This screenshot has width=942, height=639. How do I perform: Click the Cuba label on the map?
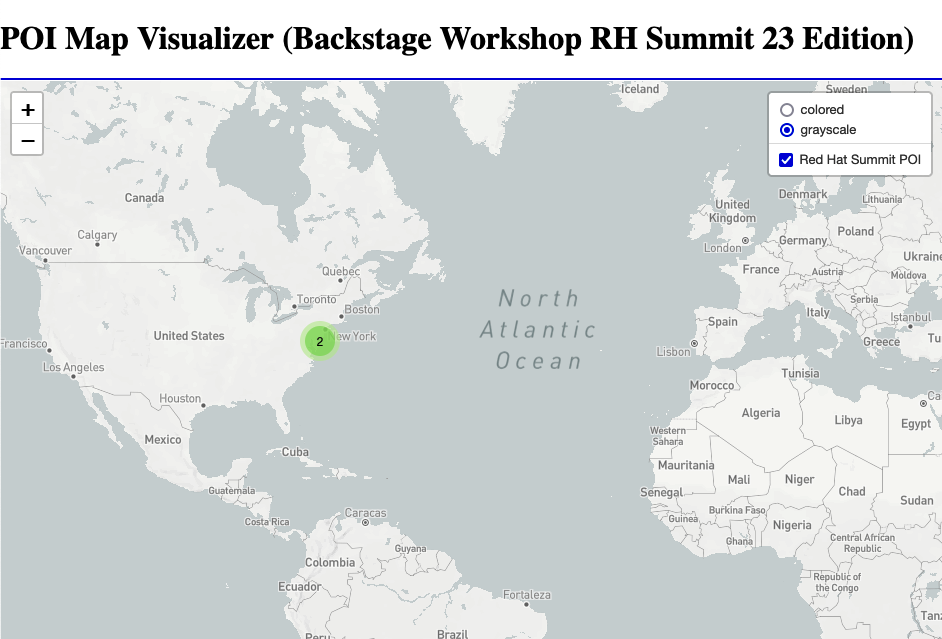(x=295, y=452)
